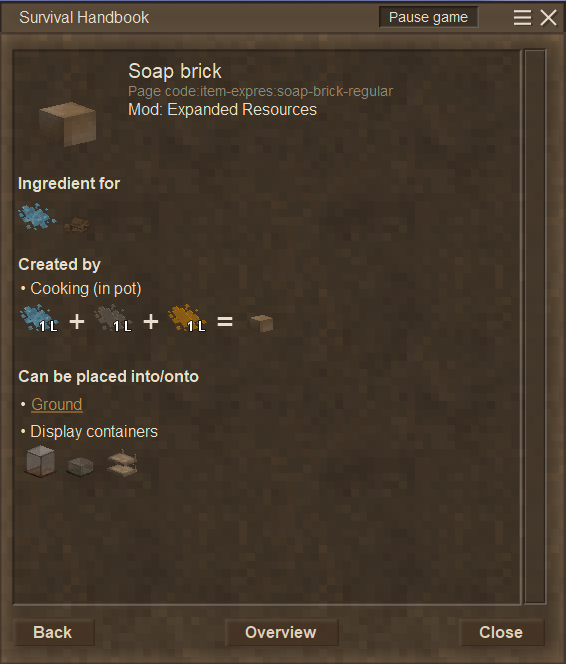566x664 pixels.
Task: Open the tall glass display case icon
Action: 40,461
